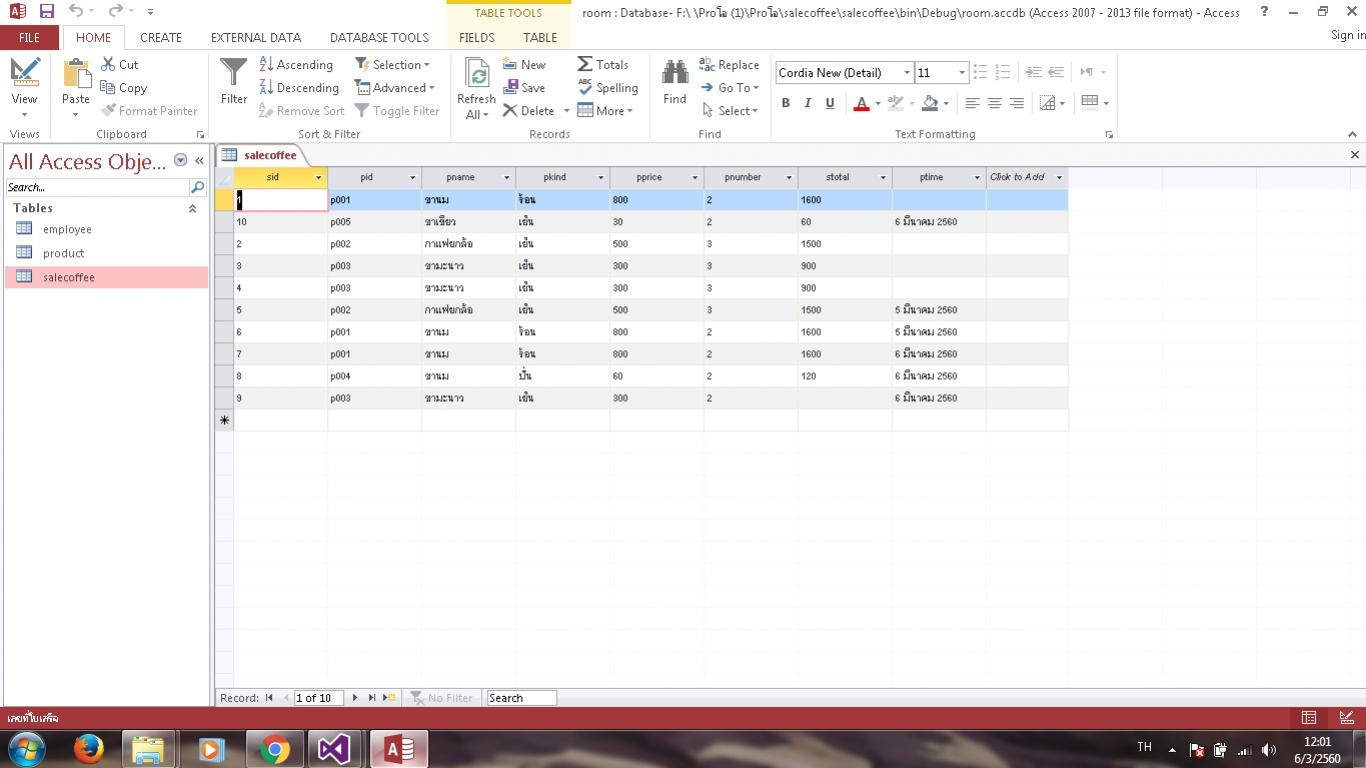Click the Replace icon
This screenshot has width=1366, height=768.
pyautogui.click(x=707, y=64)
